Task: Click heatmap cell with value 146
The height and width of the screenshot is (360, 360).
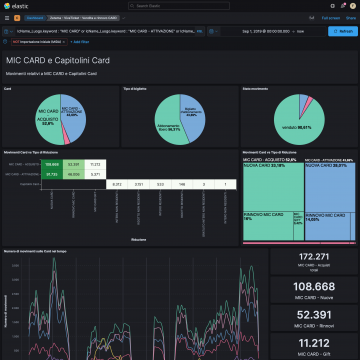Action: point(182,184)
